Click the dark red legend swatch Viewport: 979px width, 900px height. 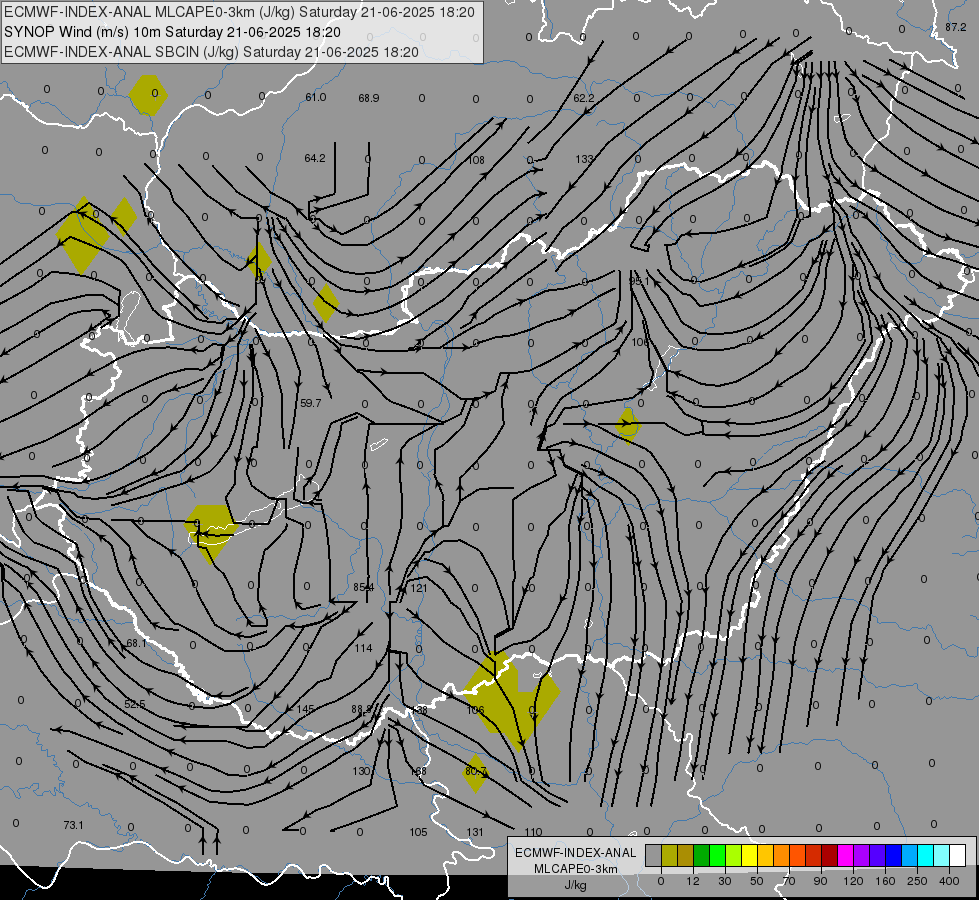[829, 856]
